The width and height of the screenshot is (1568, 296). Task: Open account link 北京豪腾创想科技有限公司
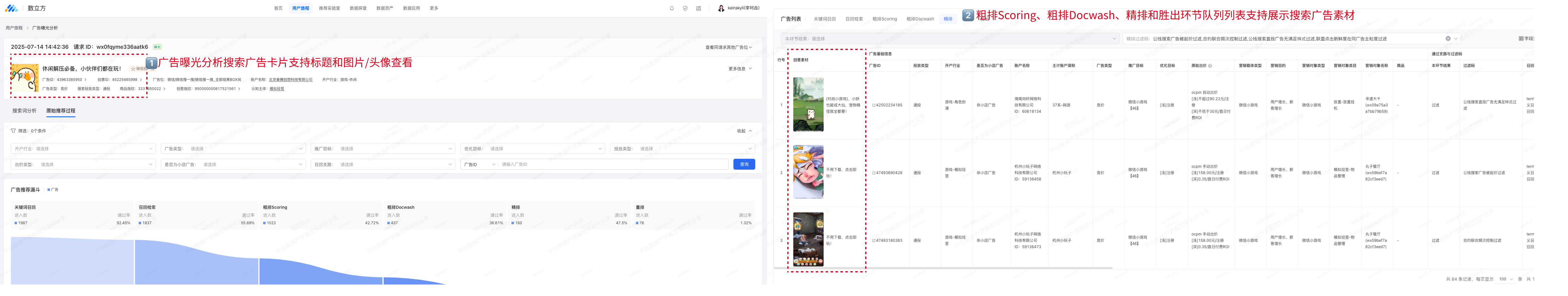point(290,80)
